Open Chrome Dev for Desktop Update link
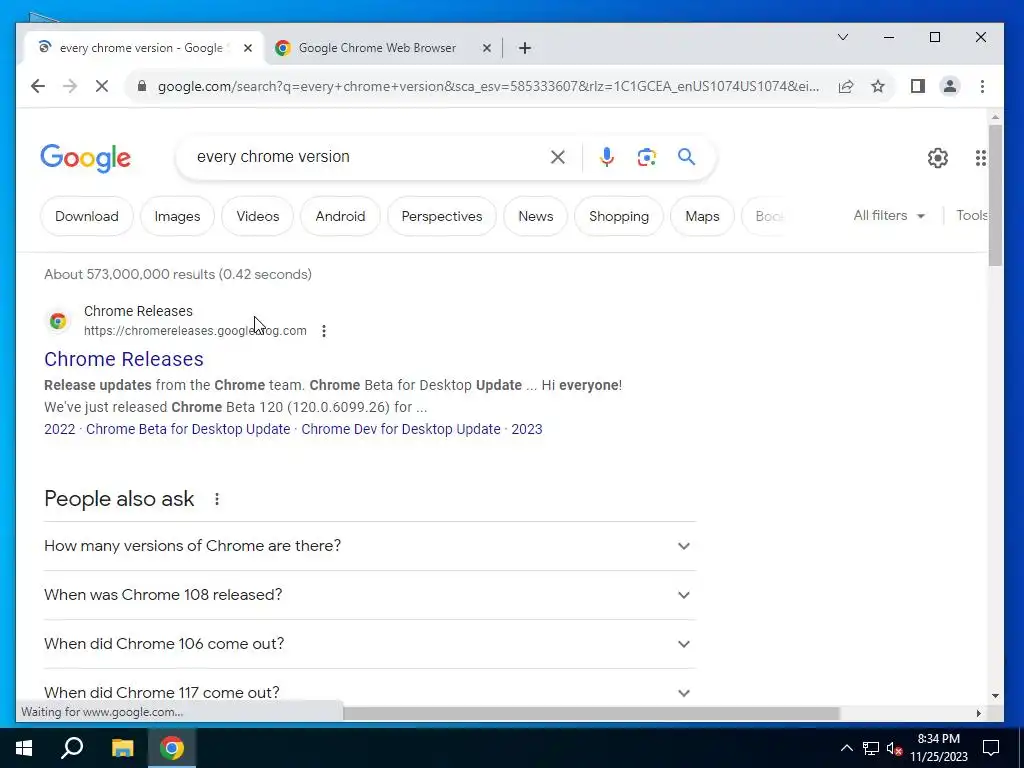The height and width of the screenshot is (768, 1024). click(401, 429)
